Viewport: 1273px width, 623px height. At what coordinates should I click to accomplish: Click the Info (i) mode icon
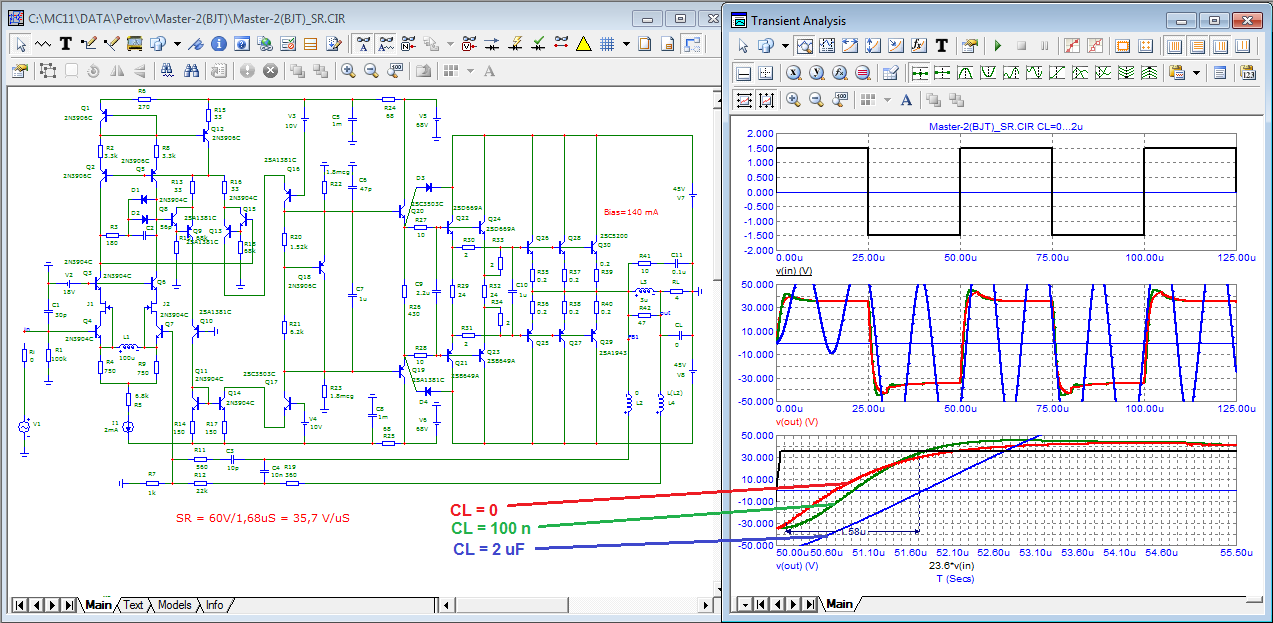[217, 43]
